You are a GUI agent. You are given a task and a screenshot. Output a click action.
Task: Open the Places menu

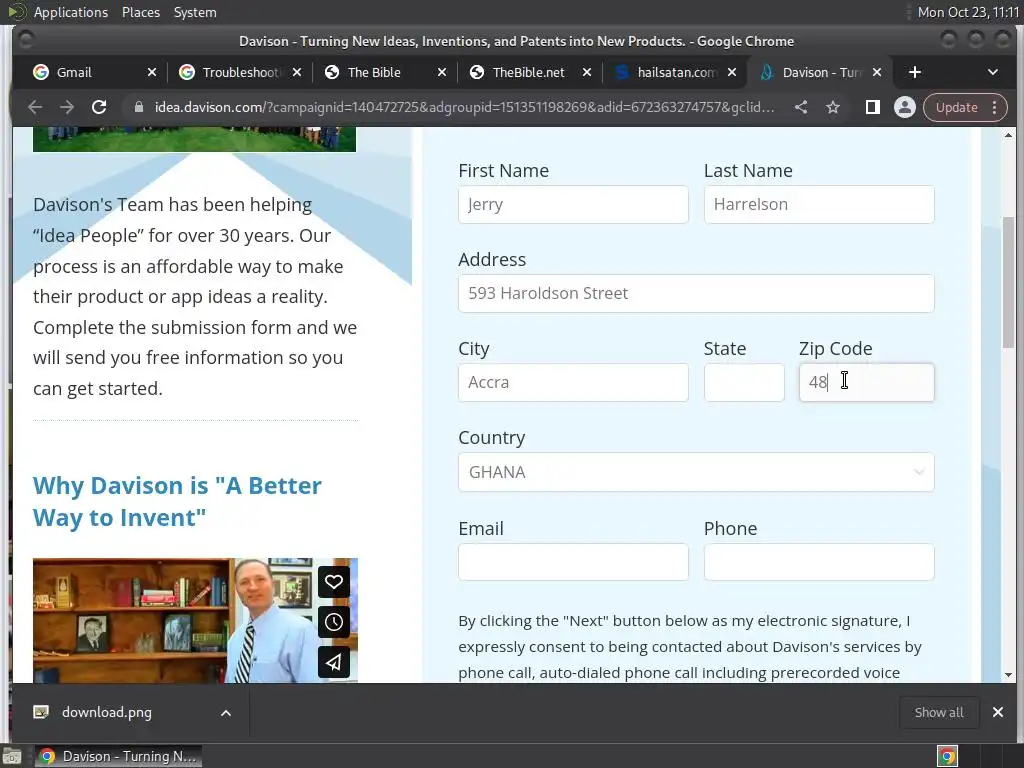tap(140, 12)
